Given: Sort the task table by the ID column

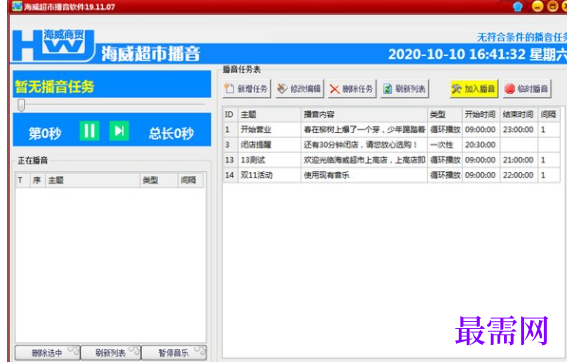Looking at the screenshot, I should [230, 115].
